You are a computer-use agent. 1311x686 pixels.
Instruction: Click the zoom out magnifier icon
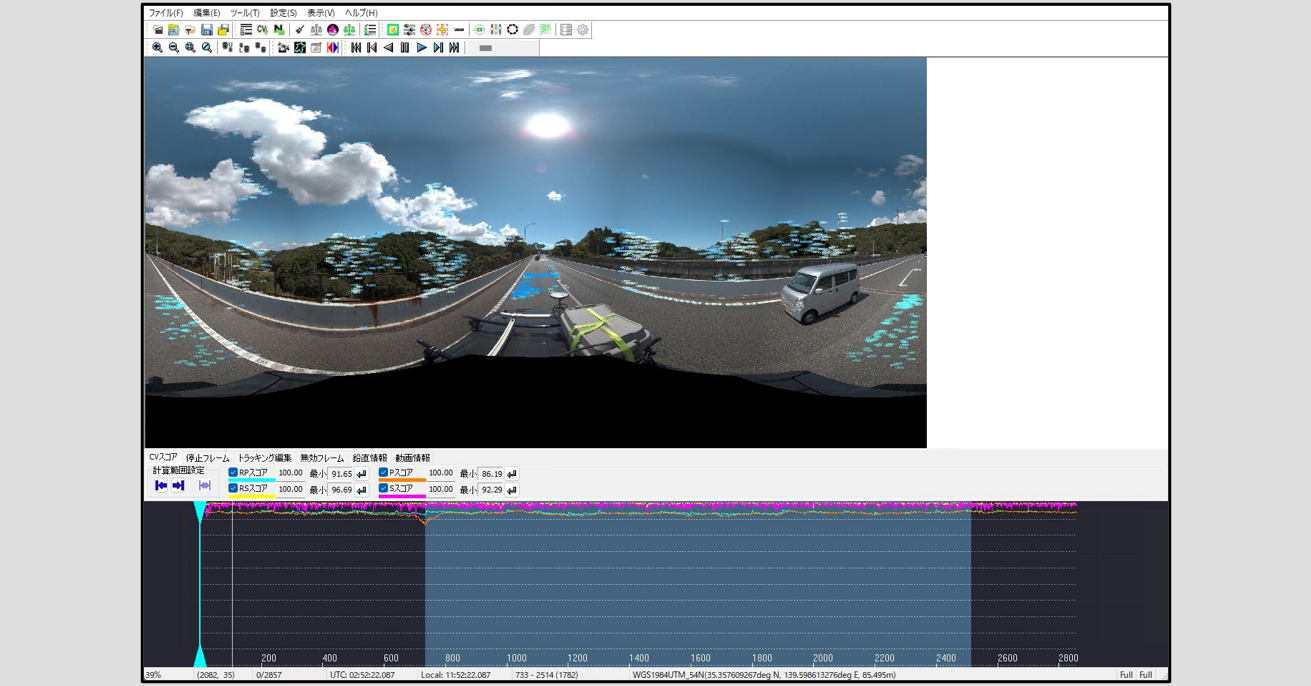point(174,48)
